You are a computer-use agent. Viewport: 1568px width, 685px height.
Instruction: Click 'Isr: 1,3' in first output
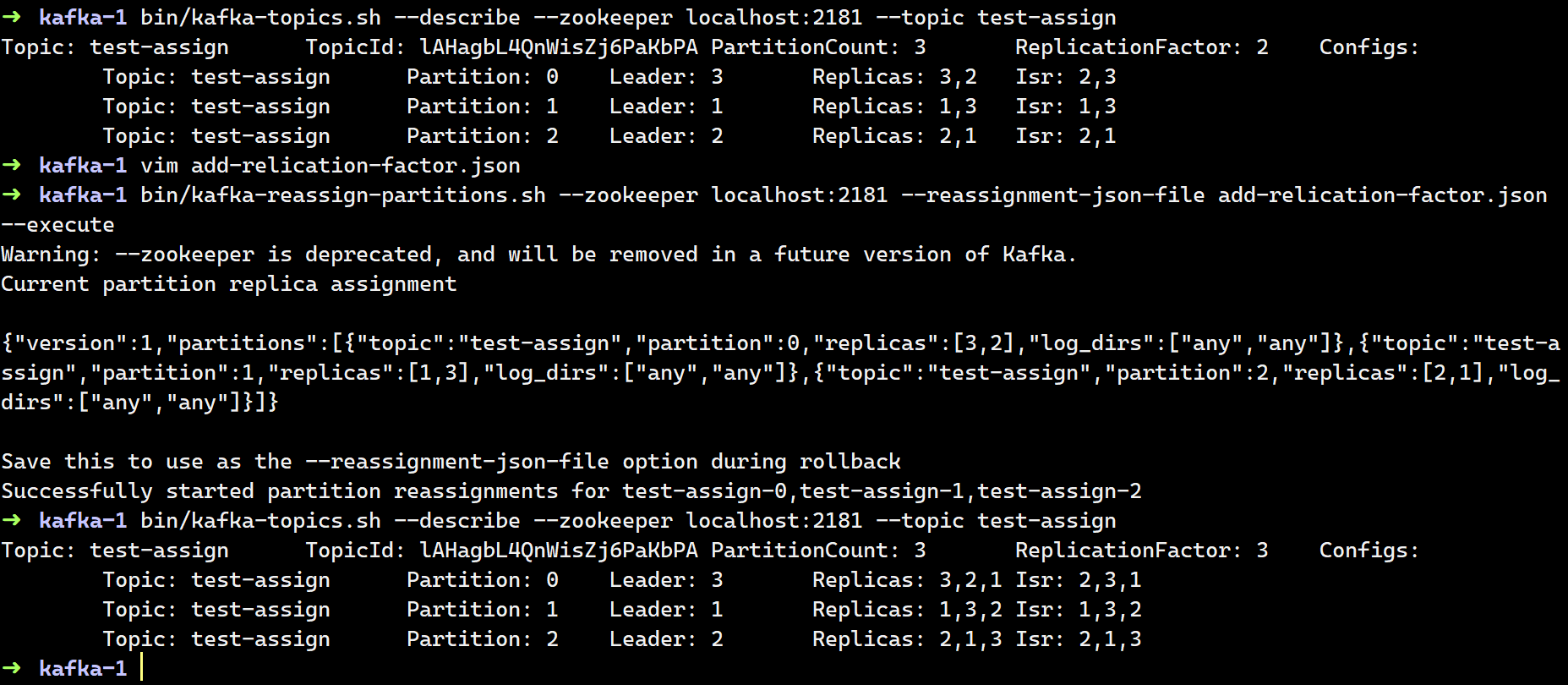(x=1066, y=107)
